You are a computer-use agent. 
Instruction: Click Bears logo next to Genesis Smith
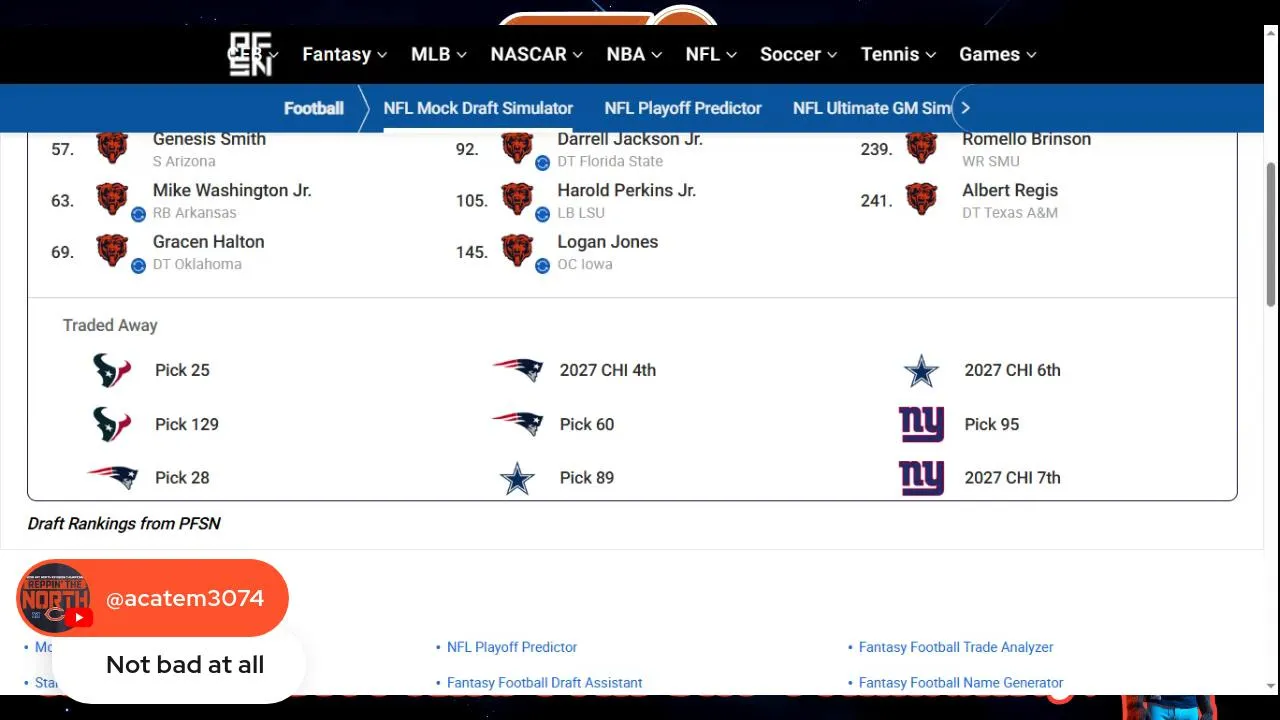[112, 148]
